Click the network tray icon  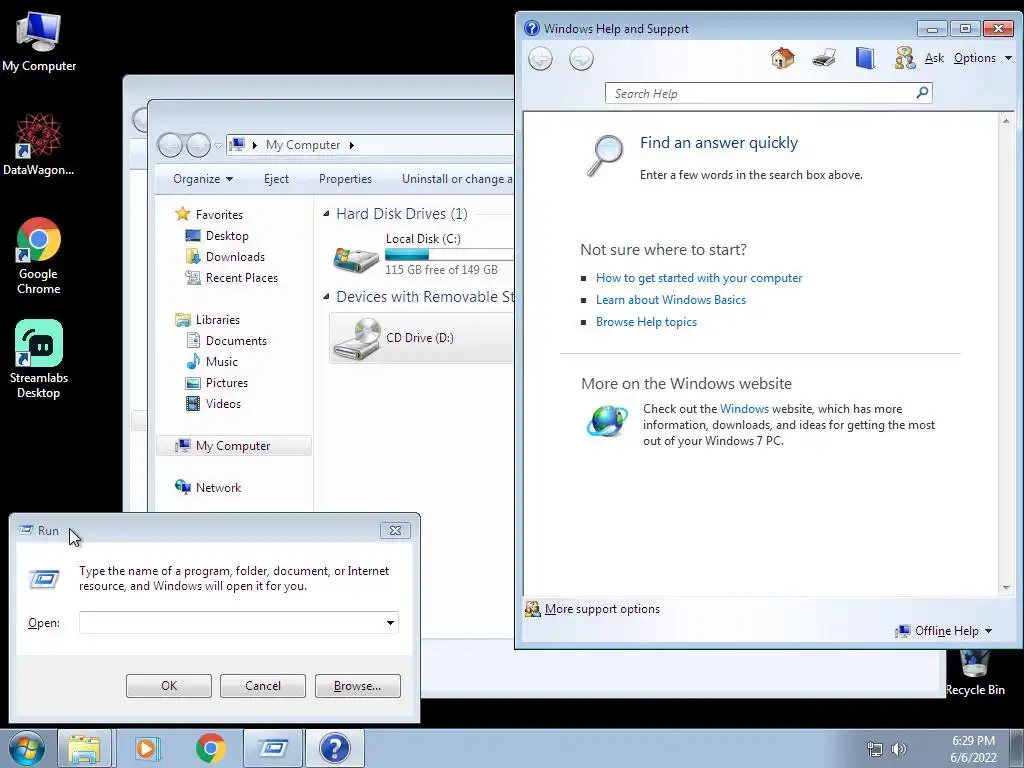tap(874, 749)
